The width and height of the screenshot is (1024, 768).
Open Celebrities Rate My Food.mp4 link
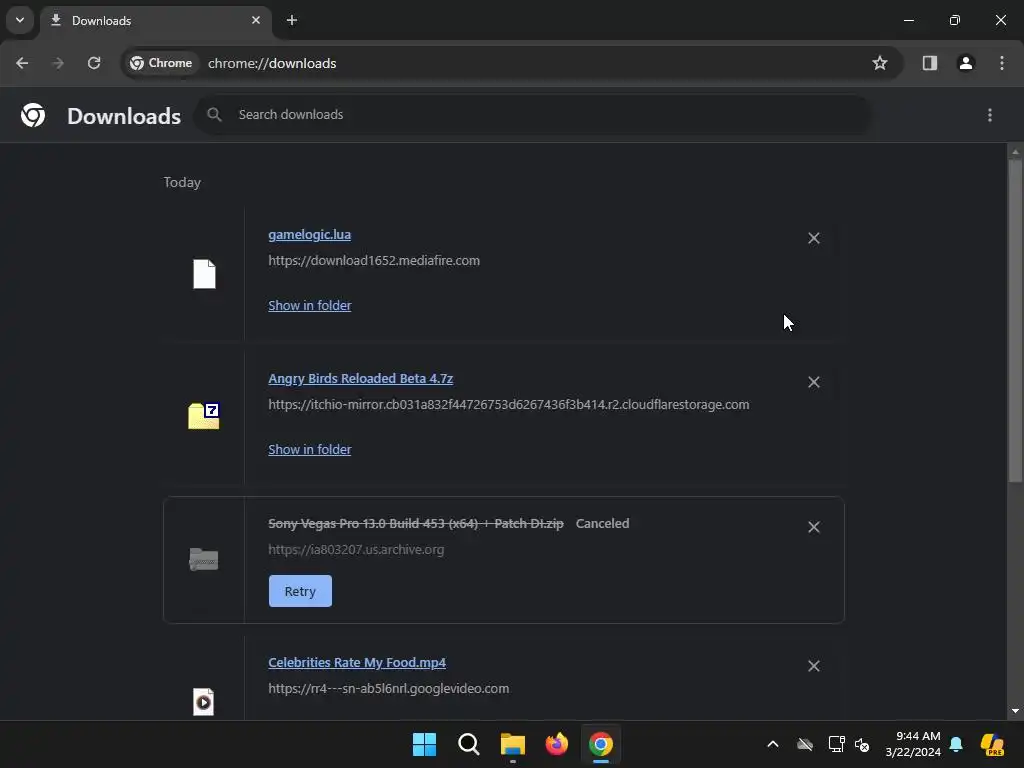357,662
